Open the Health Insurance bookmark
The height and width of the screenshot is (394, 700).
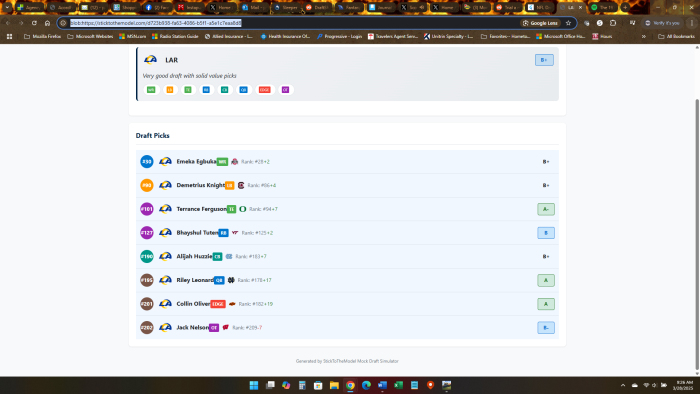pyautogui.click(x=285, y=37)
